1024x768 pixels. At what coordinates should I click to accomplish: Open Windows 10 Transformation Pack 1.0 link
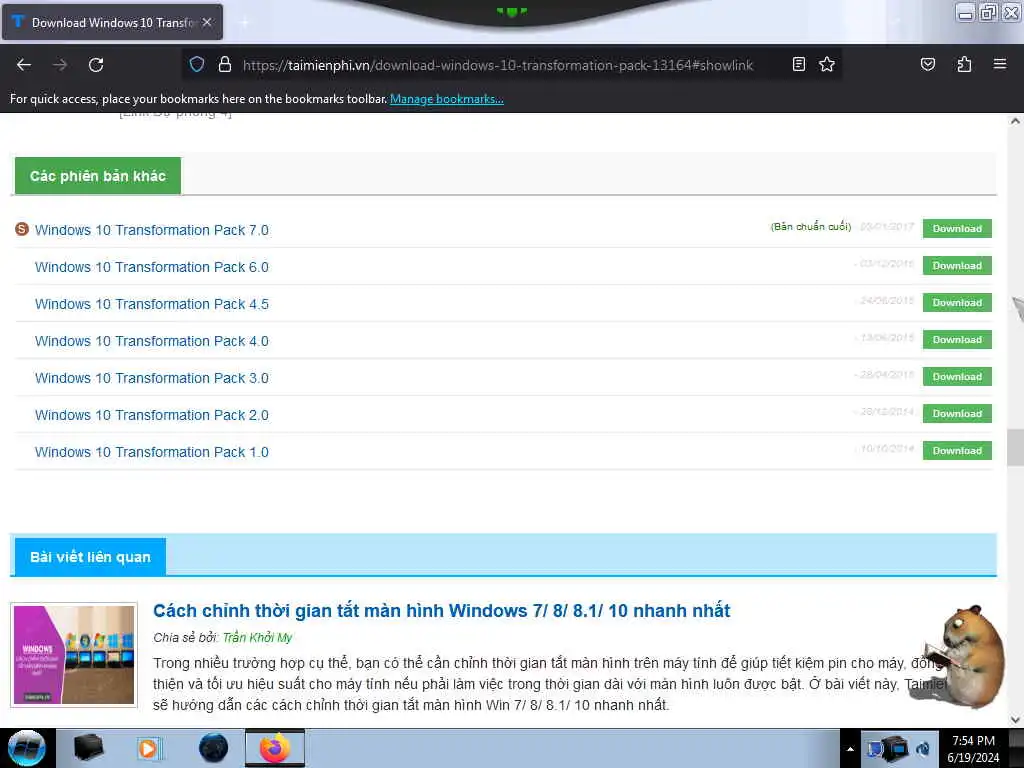point(152,452)
